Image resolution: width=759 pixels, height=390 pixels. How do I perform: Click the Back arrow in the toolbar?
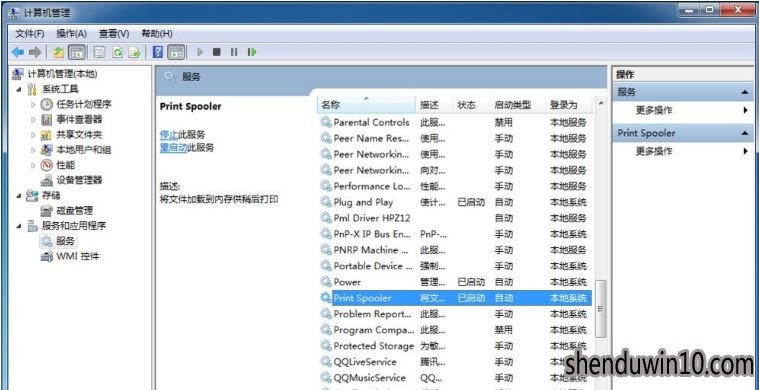pyautogui.click(x=17, y=52)
